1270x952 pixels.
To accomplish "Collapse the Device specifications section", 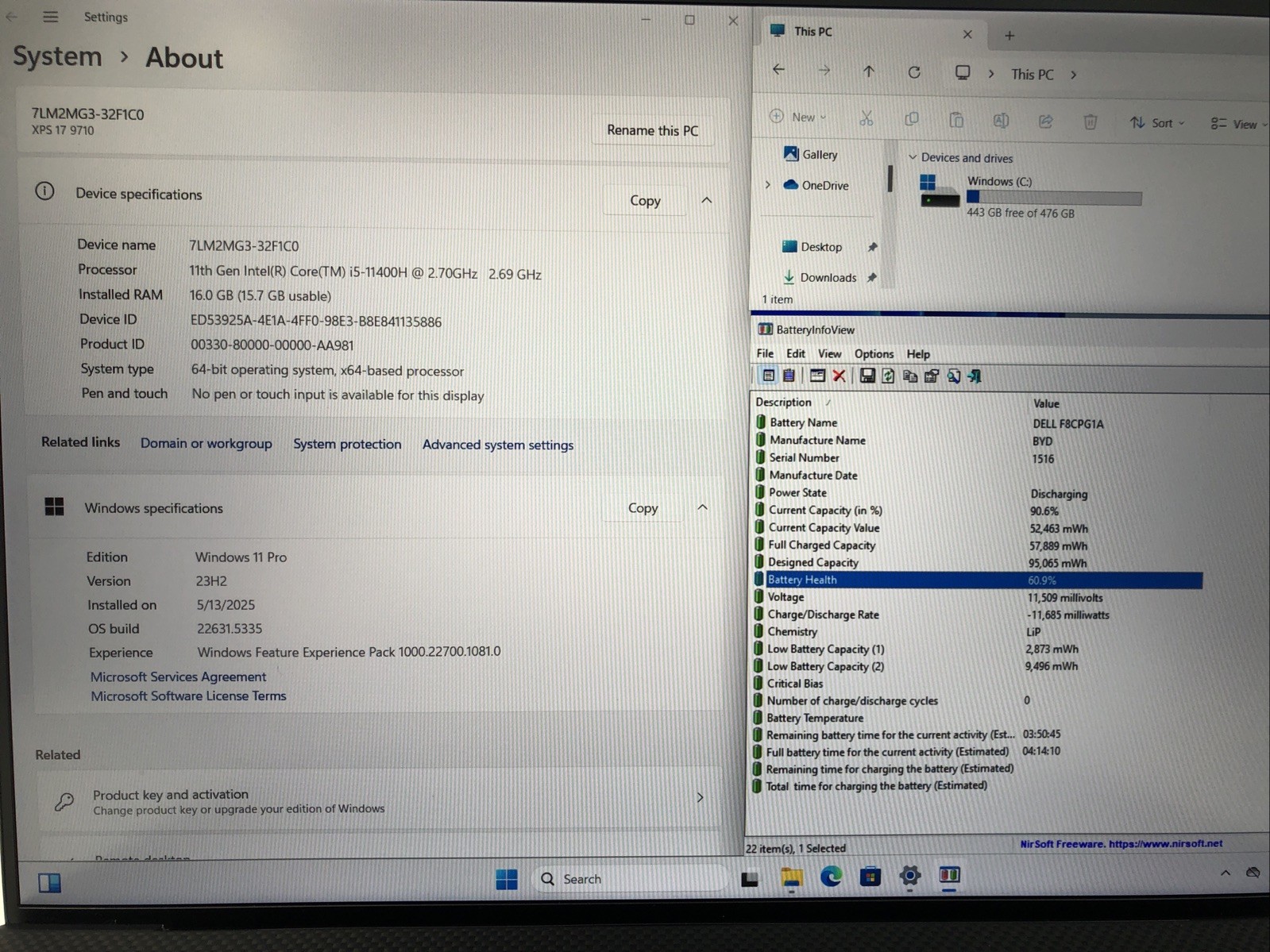I will [x=706, y=200].
